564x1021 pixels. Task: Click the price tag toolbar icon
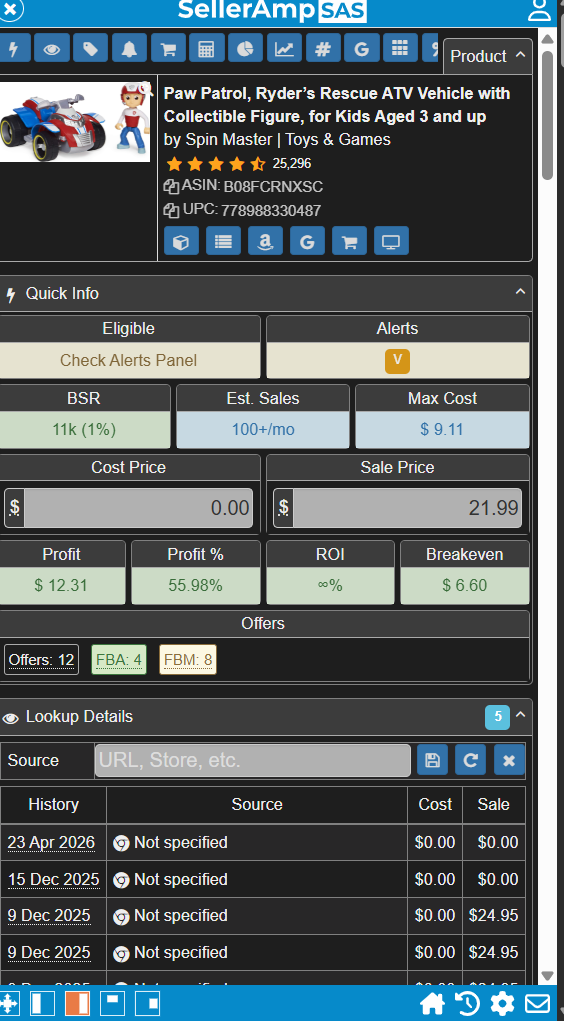tap(91, 48)
